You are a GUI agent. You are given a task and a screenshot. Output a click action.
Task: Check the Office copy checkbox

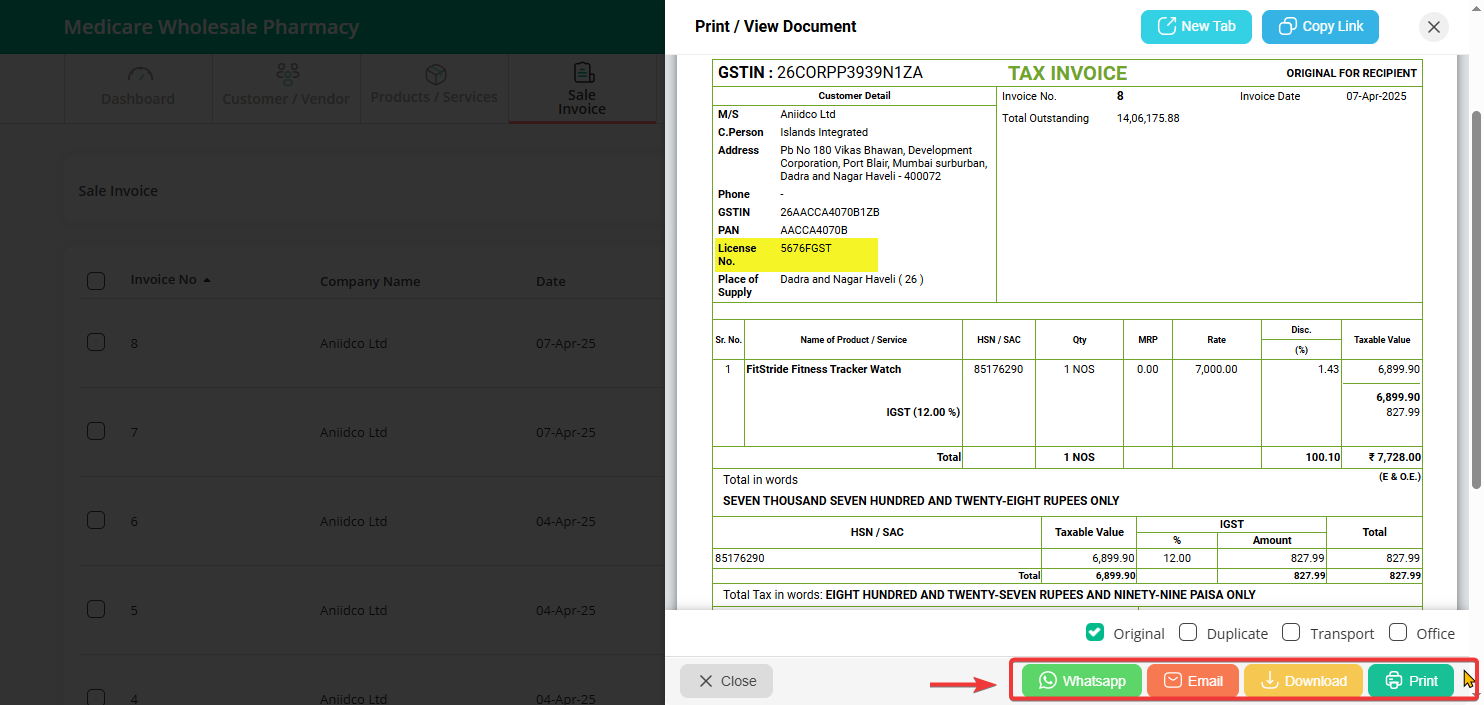tap(1398, 633)
